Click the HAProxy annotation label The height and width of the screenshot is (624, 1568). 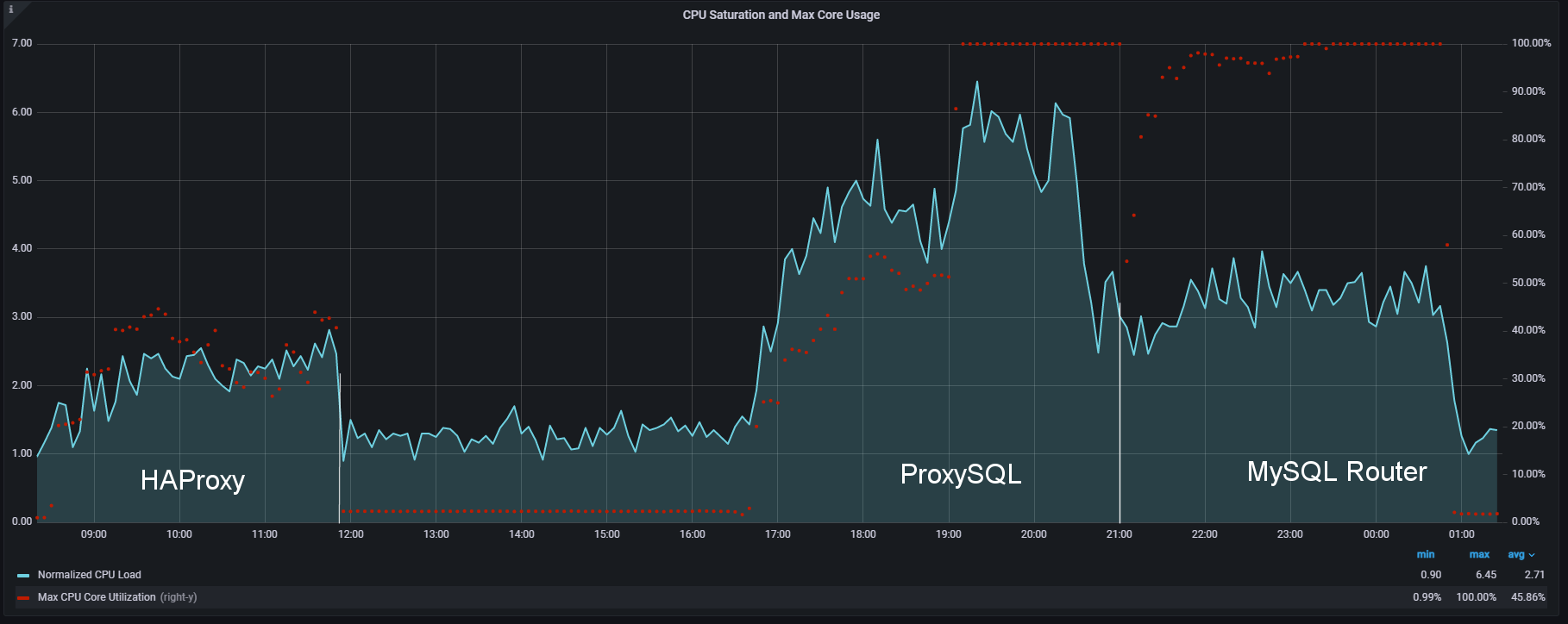coord(192,480)
